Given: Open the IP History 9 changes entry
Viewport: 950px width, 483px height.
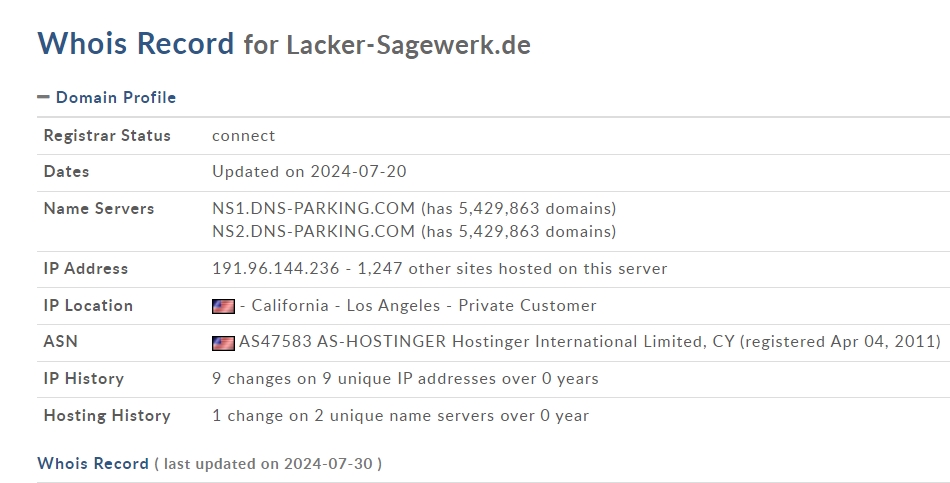Looking at the screenshot, I should pos(405,379).
